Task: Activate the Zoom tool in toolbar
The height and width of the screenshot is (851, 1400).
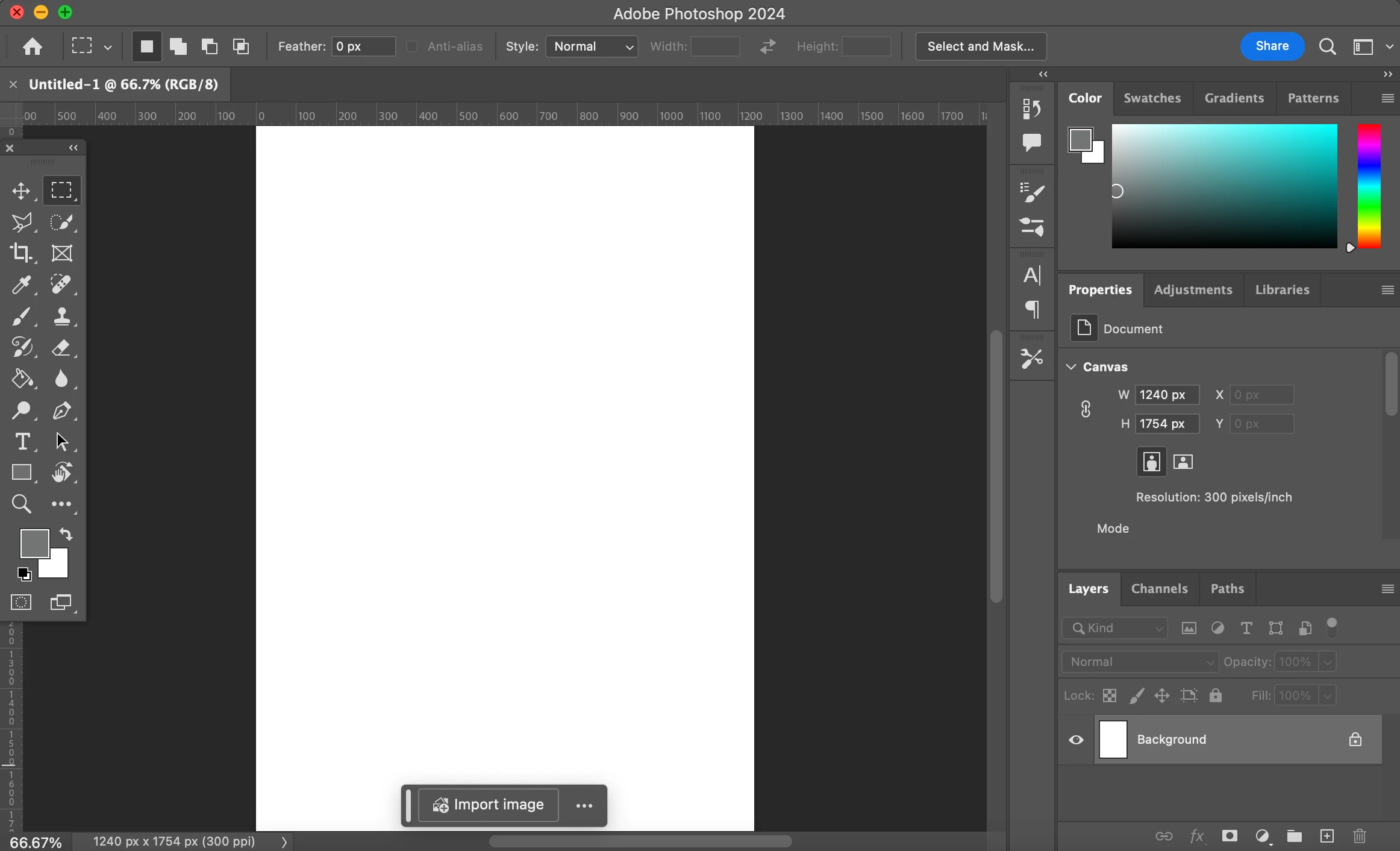Action: pos(21,504)
